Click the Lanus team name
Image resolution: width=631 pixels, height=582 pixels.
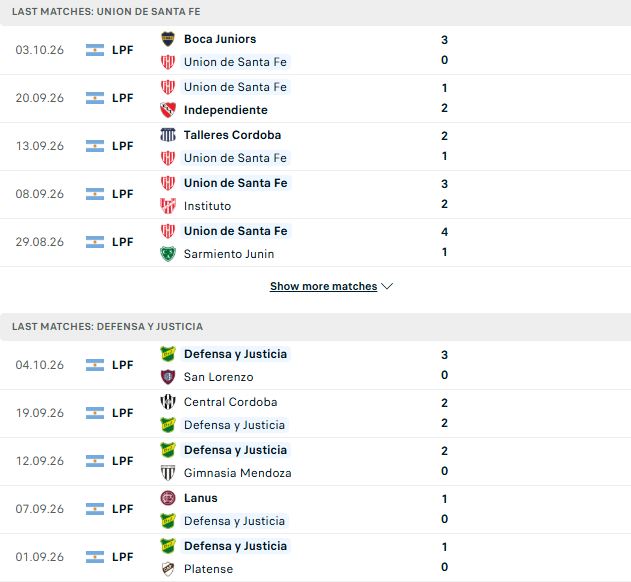200,498
